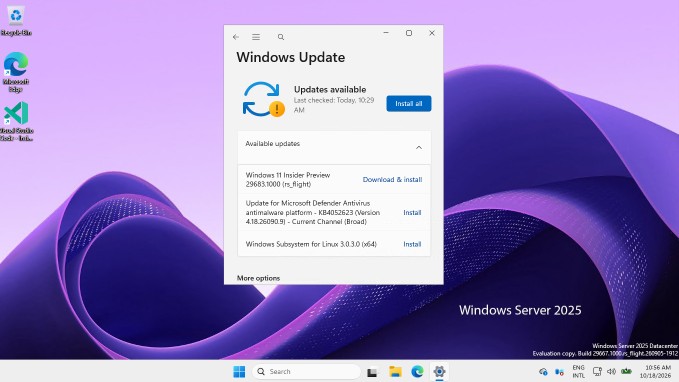Install Windows Subsystem for Linux update
Image resolution: width=679 pixels, height=382 pixels.
(x=412, y=244)
